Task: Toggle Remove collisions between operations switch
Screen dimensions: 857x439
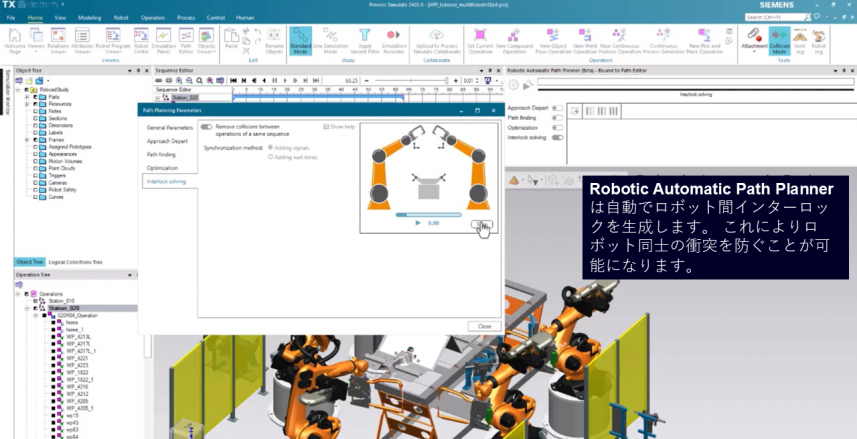Action: pyautogui.click(x=207, y=127)
